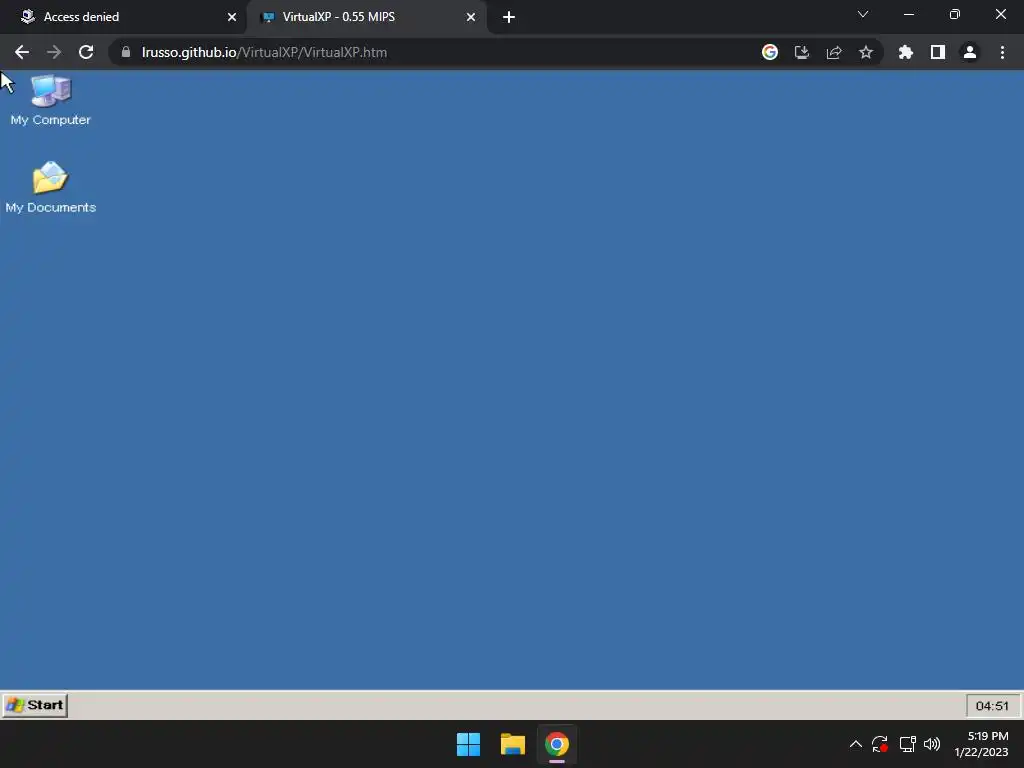Open the Extensions puzzle icon
The height and width of the screenshot is (768, 1024).
pos(906,52)
